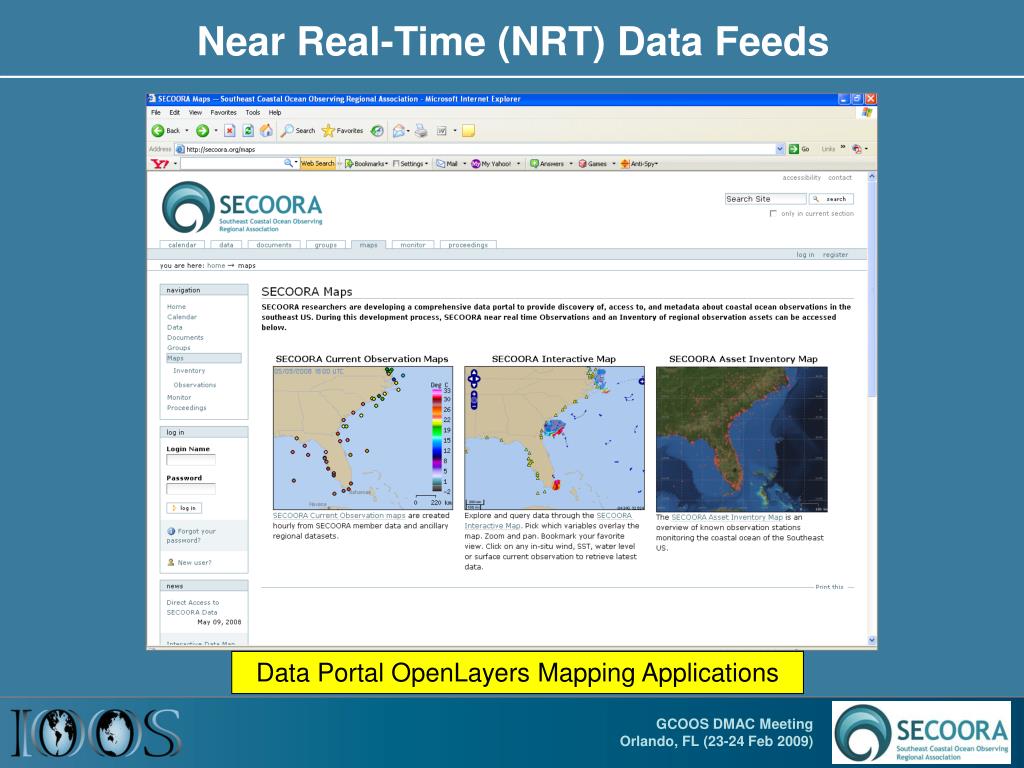Focus the Search Site input field
The height and width of the screenshot is (768, 1024).
click(x=765, y=199)
